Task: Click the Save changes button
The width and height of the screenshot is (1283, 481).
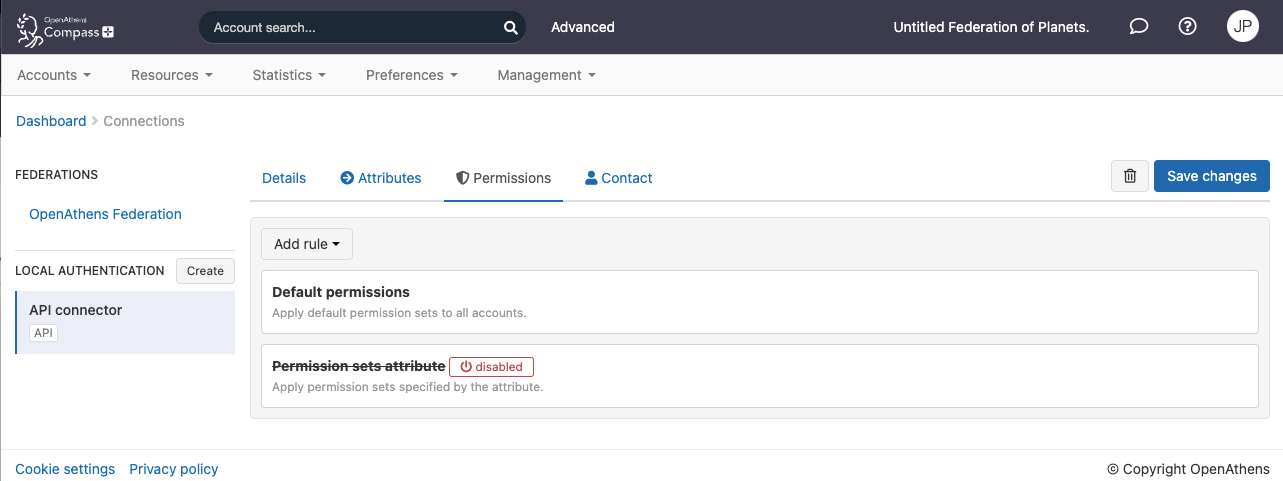Action: pyautogui.click(x=1211, y=176)
